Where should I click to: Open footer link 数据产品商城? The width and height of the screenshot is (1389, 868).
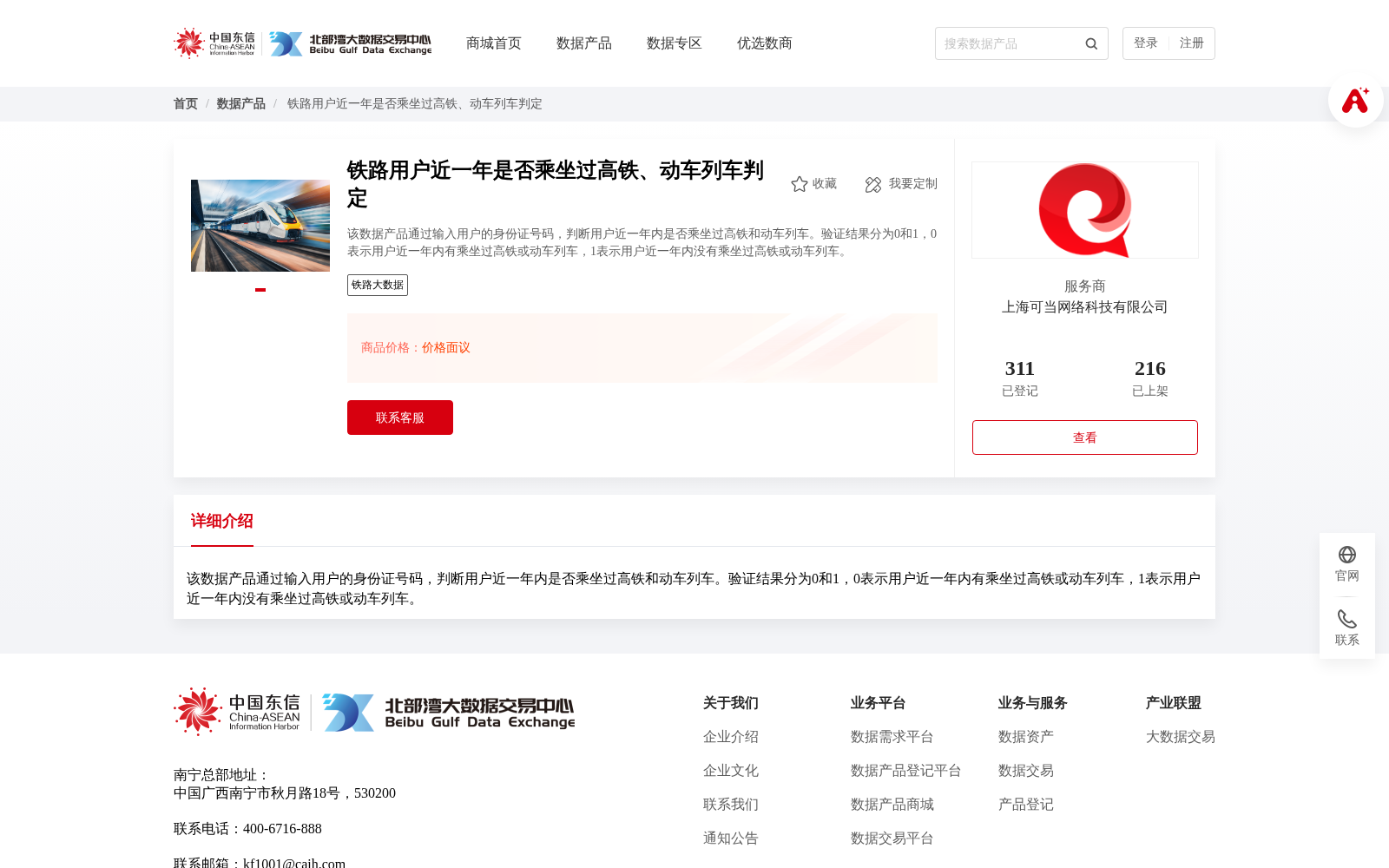coord(892,805)
